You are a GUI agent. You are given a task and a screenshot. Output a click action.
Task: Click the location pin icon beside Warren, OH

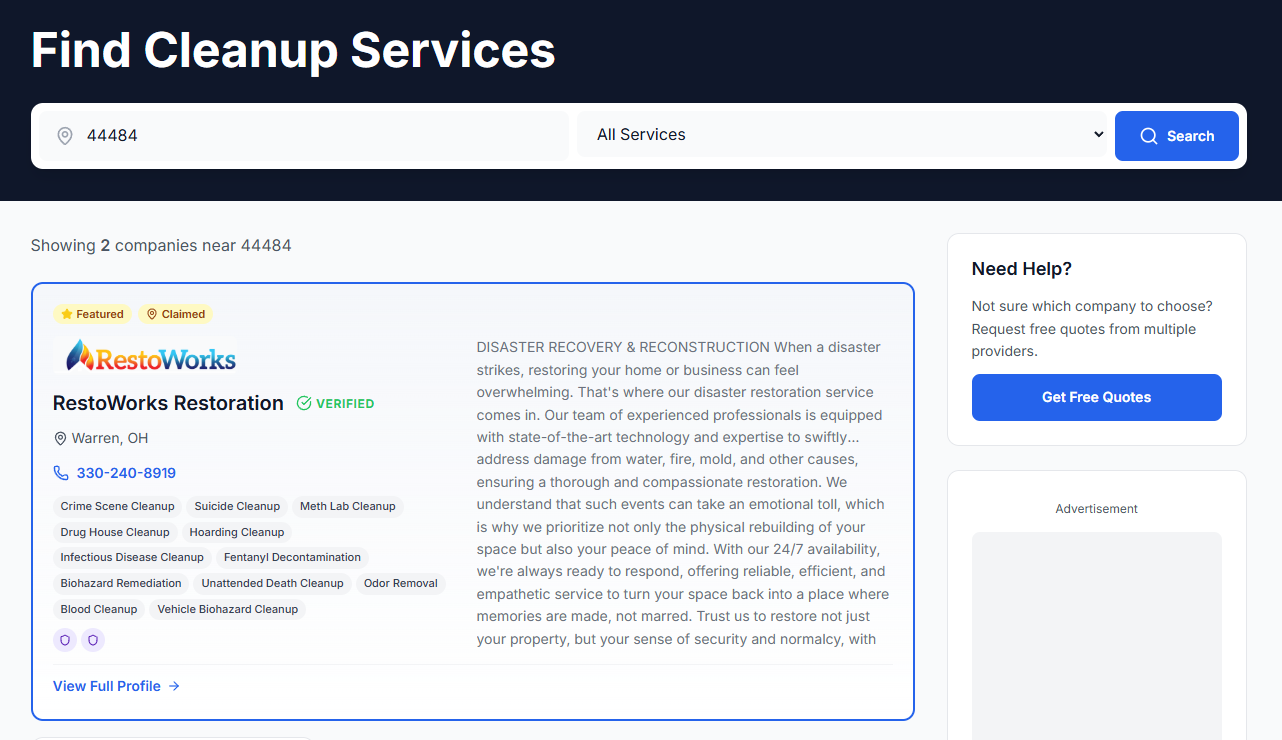(60, 438)
